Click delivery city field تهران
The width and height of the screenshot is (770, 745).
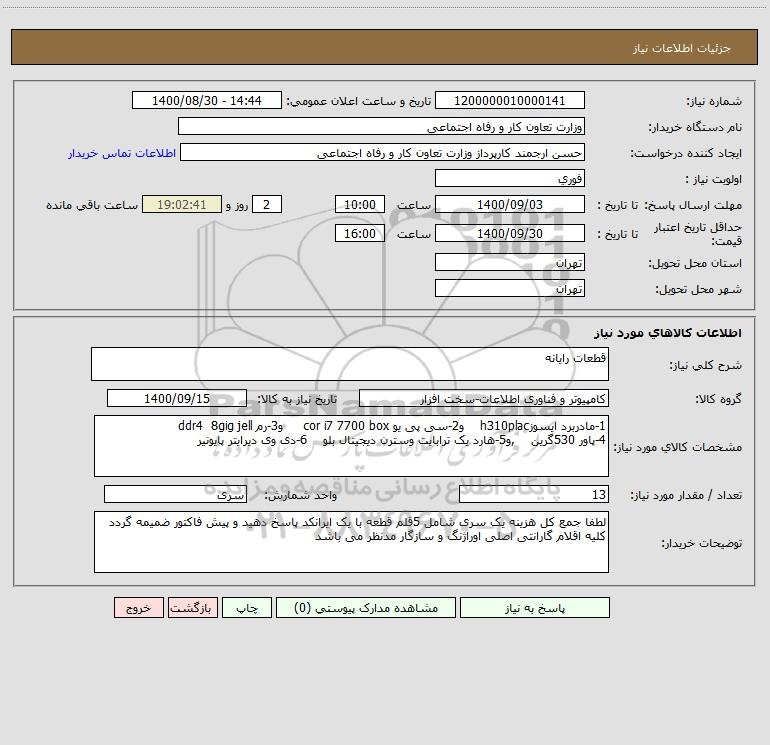tap(510, 288)
